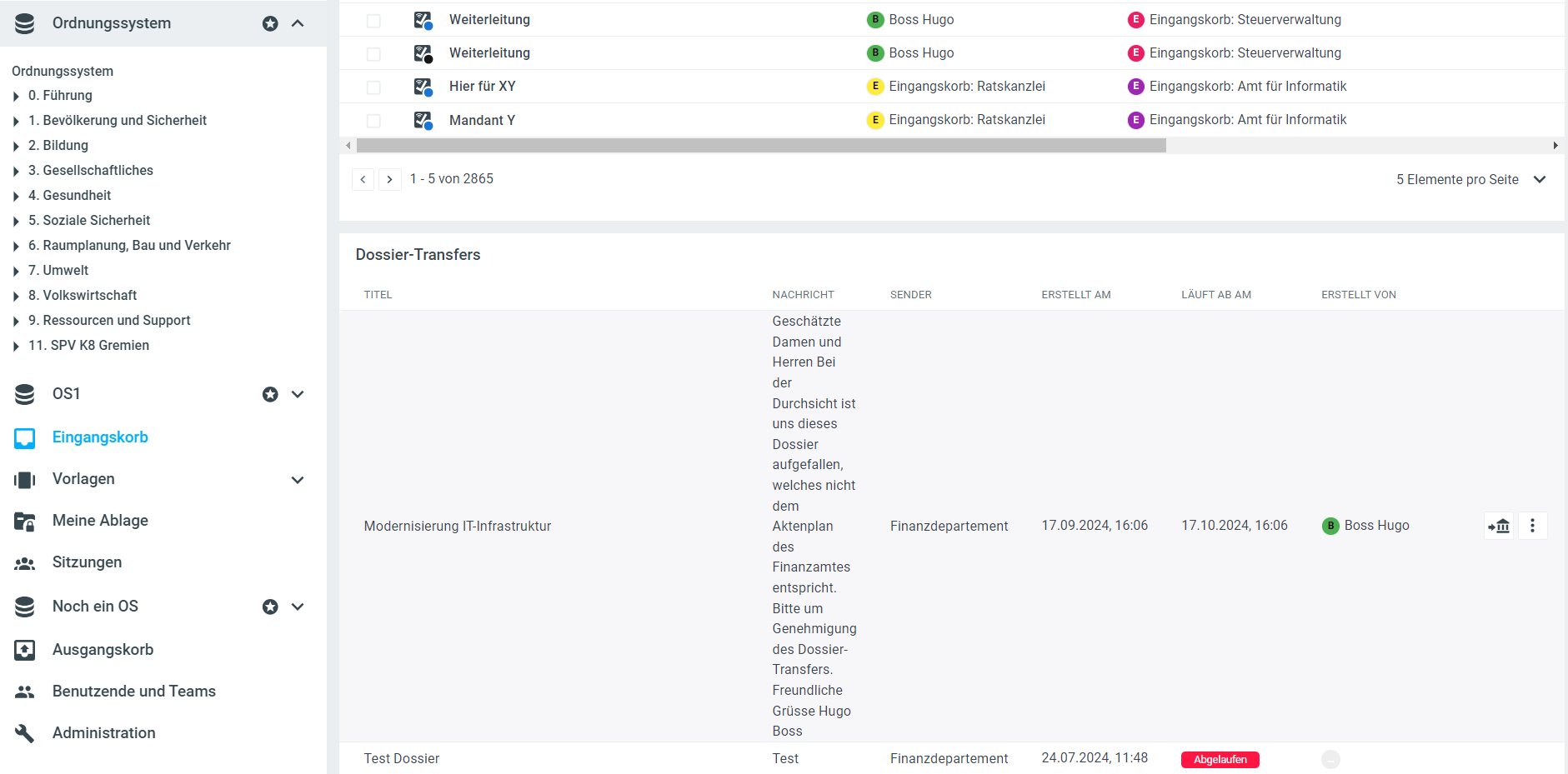Tick the checkbox for the Mandant Y row
The image size is (1568, 774).
(373, 121)
